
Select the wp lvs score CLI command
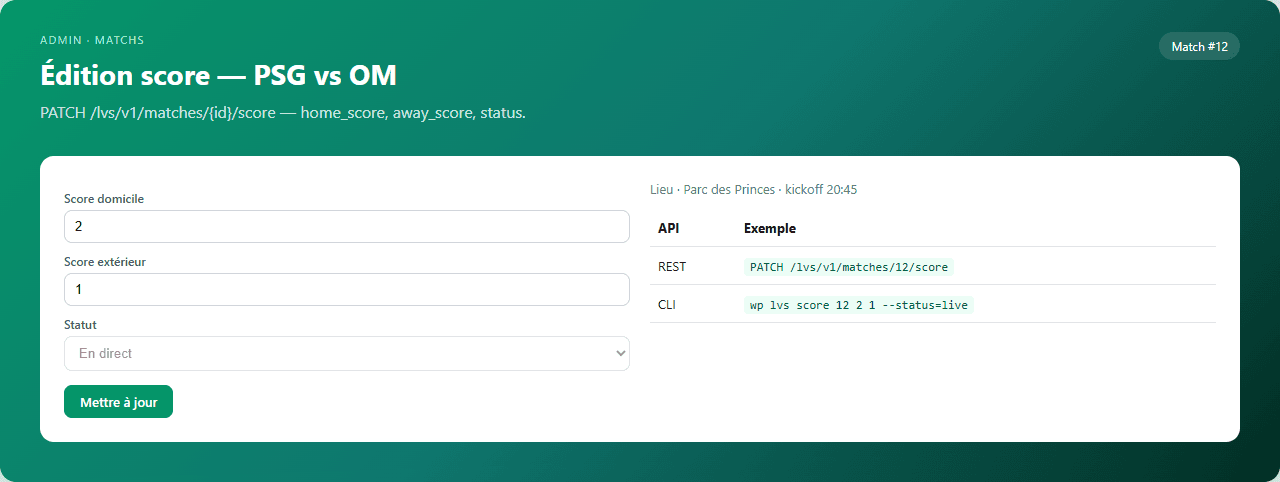click(x=859, y=305)
